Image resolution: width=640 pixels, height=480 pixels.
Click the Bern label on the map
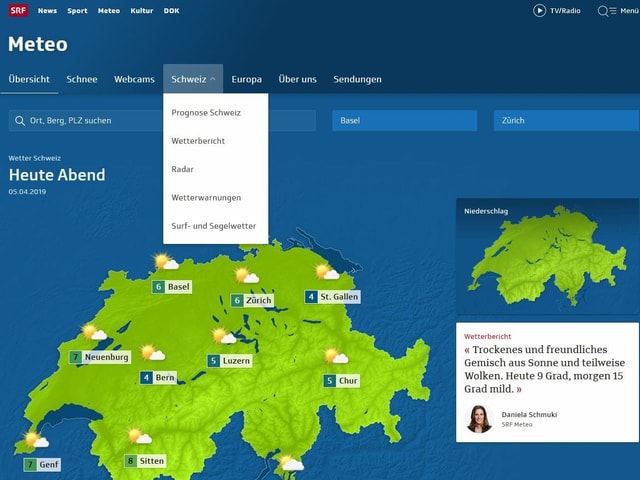165,378
